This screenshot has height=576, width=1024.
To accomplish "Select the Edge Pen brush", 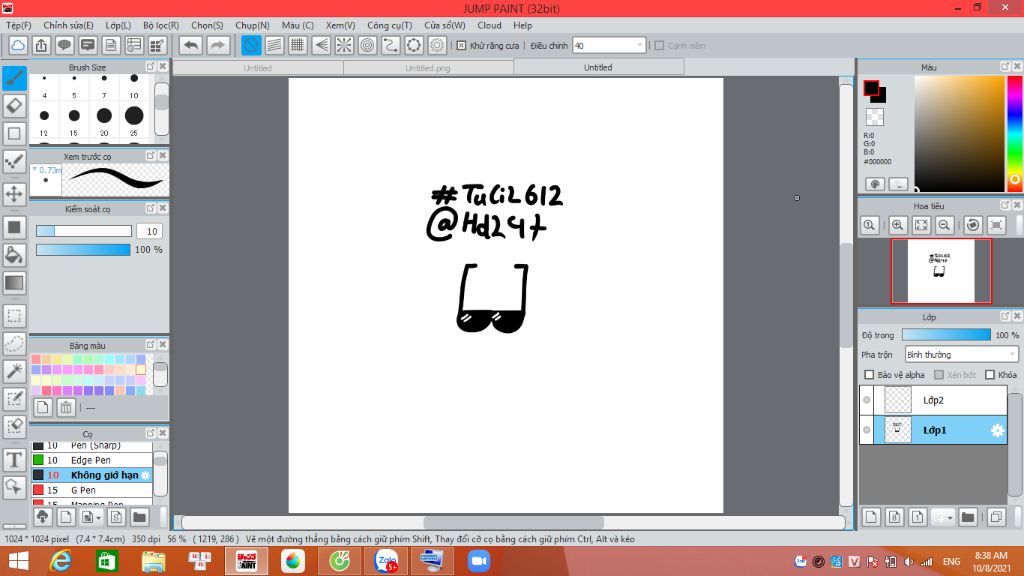I will [x=91, y=460].
